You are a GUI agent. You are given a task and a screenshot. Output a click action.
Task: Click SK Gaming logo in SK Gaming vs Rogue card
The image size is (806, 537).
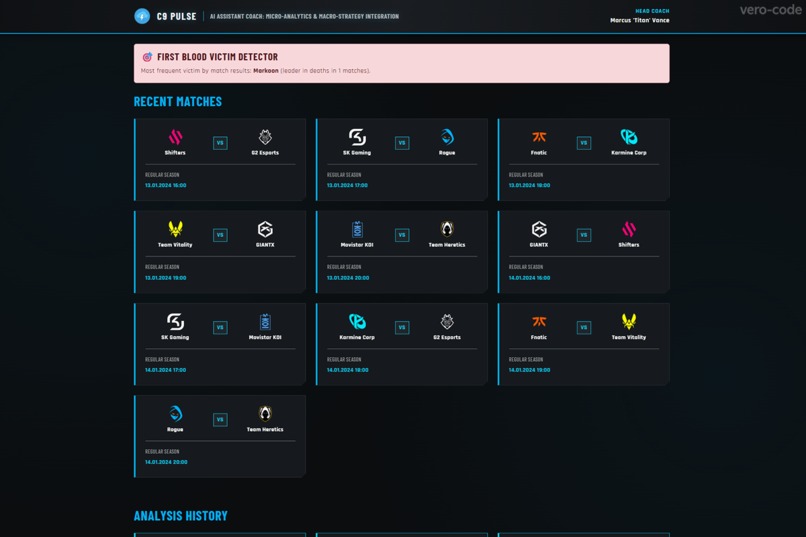point(357,137)
